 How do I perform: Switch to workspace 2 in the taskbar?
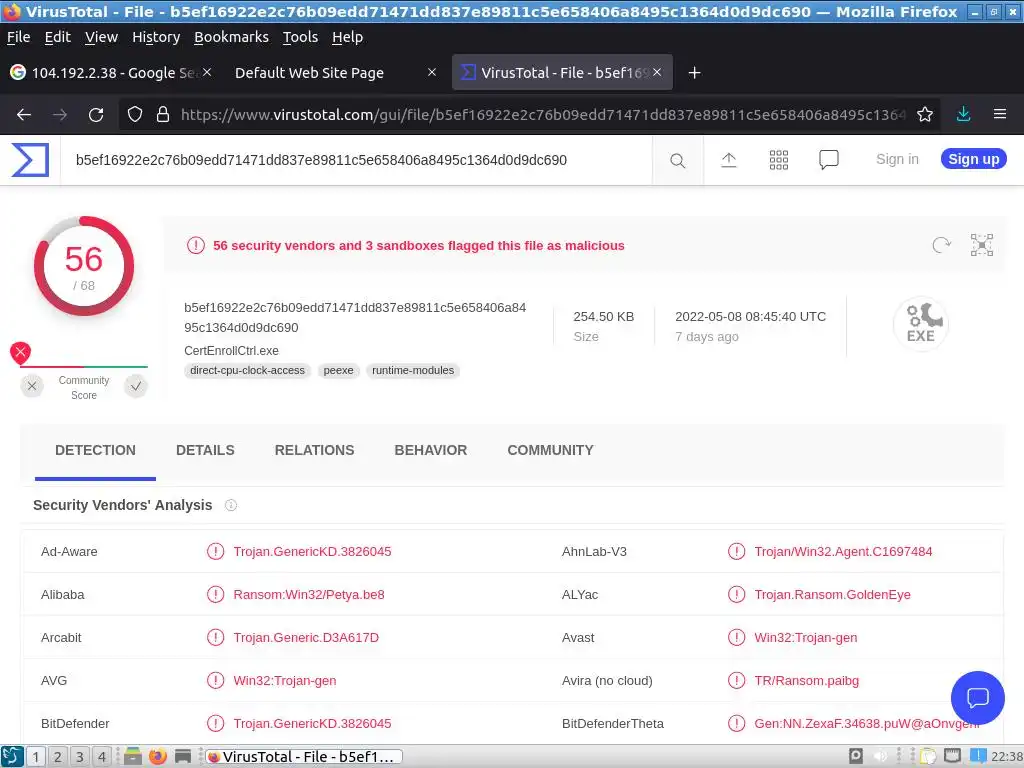57,756
